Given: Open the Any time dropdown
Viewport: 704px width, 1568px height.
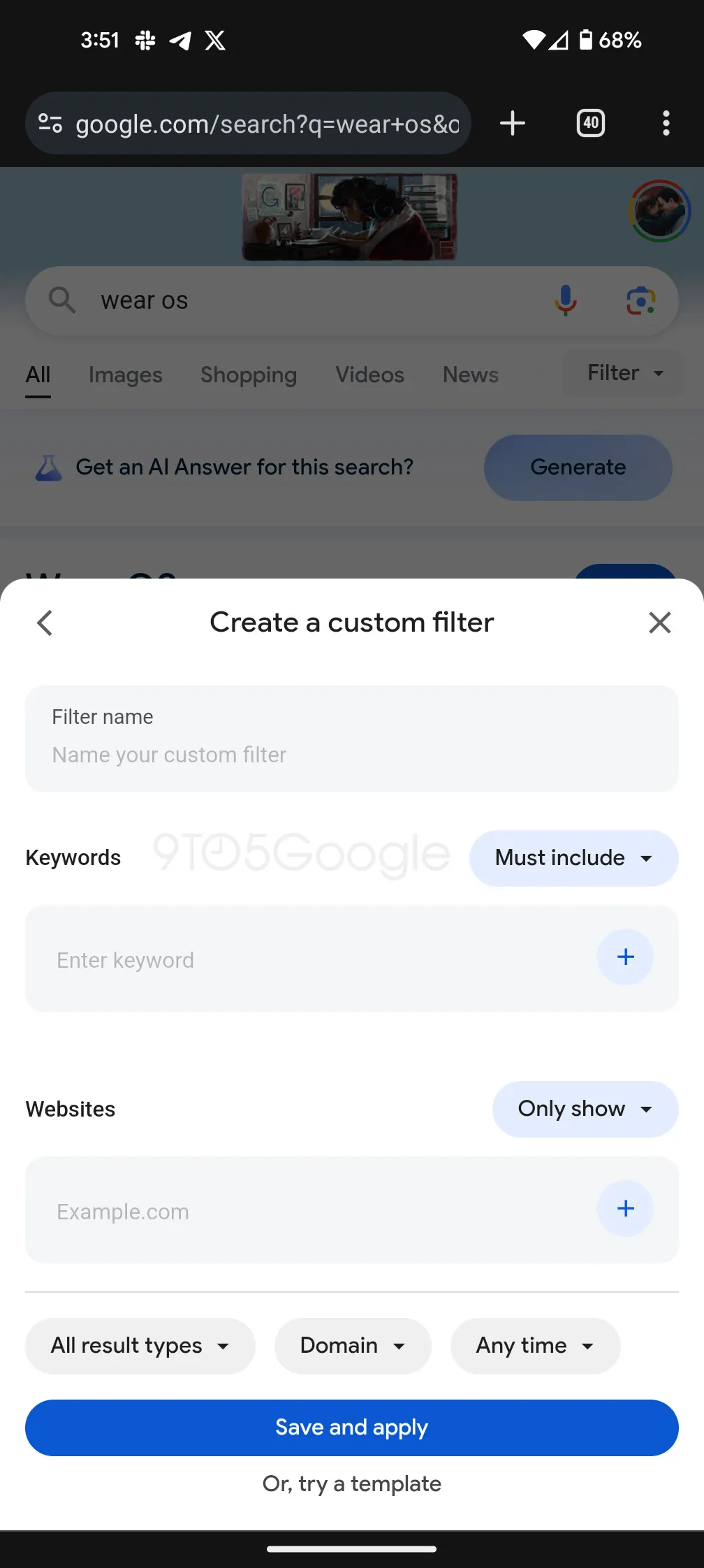Looking at the screenshot, I should click(535, 1346).
